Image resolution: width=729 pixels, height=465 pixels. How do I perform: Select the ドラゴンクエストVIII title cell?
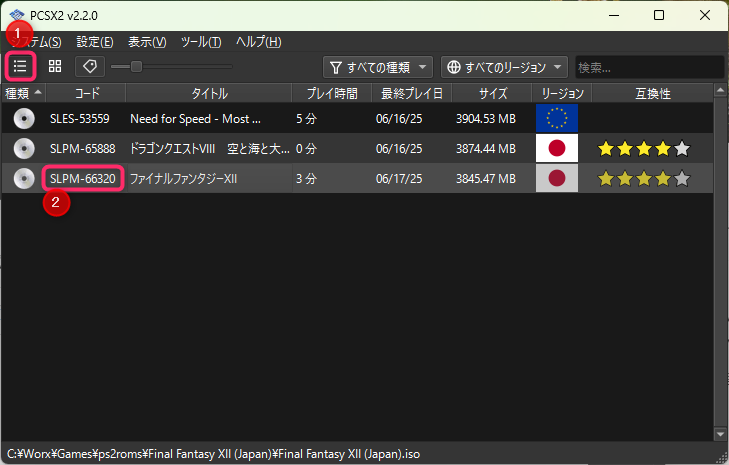[209, 149]
